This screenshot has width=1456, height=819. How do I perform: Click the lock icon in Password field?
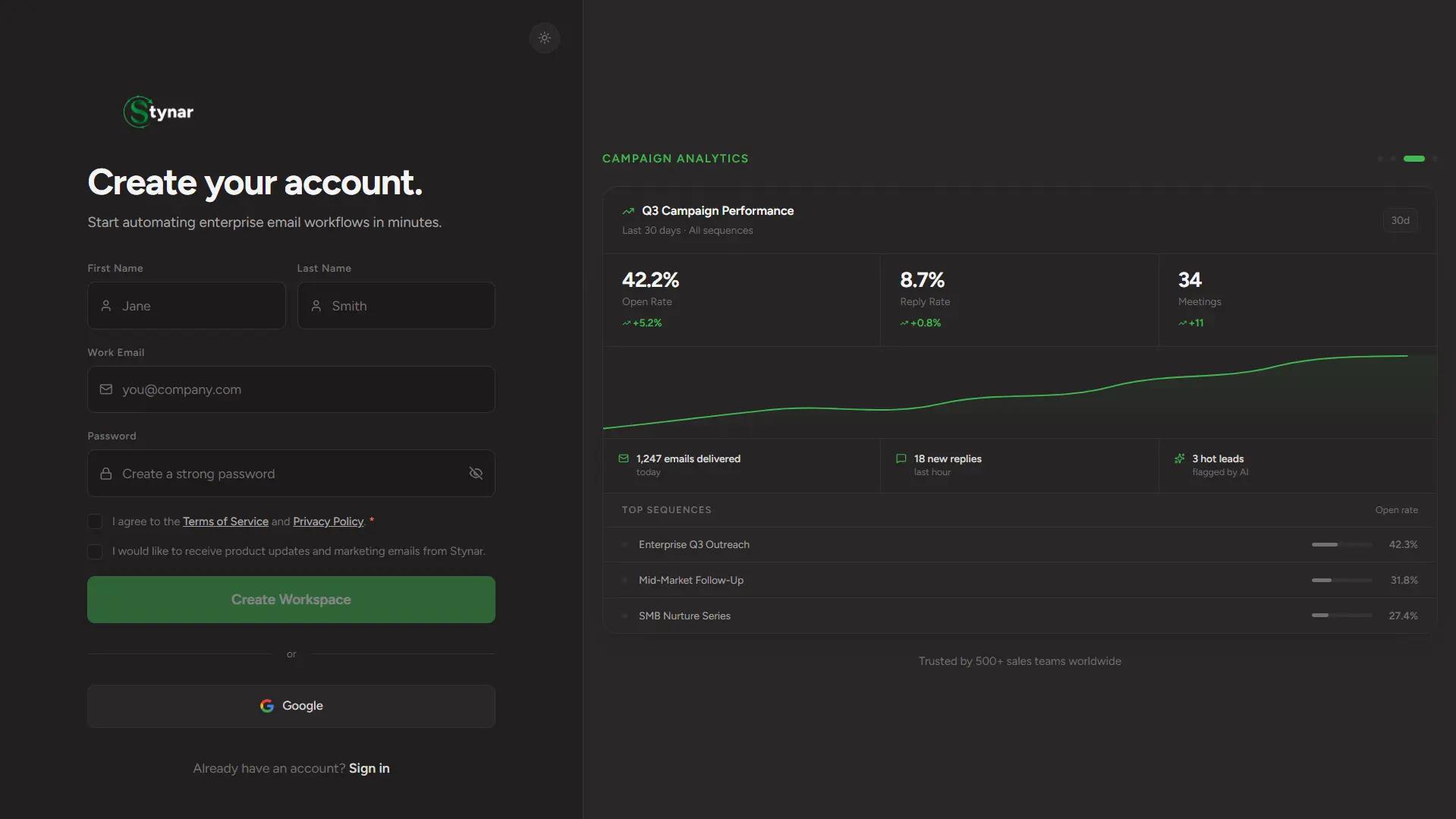coord(106,474)
